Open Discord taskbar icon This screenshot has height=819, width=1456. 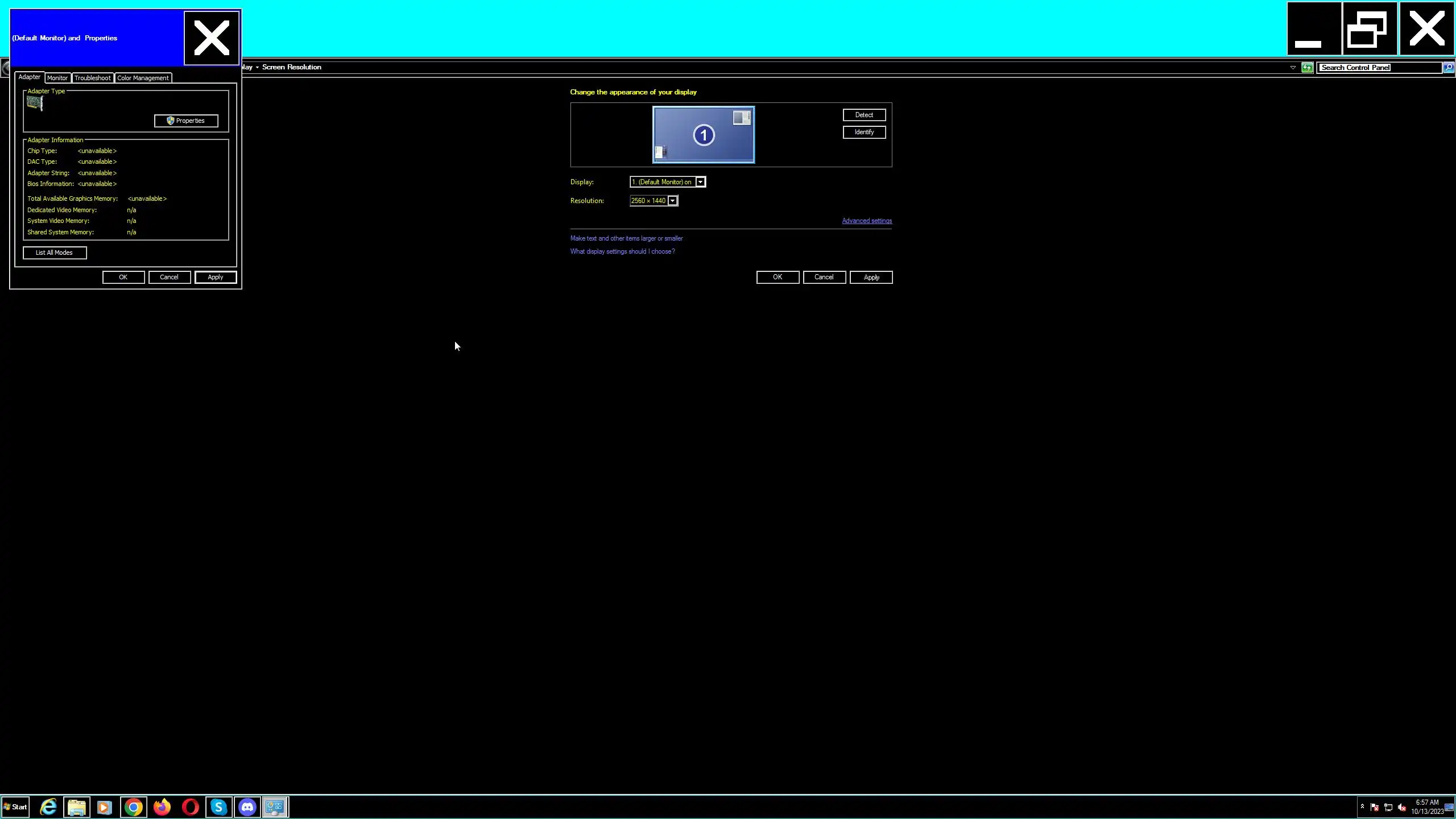point(247,807)
